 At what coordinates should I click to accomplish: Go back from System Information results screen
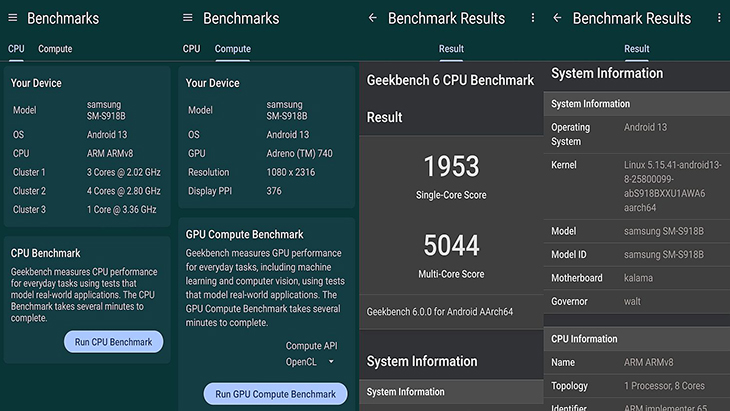(x=557, y=18)
